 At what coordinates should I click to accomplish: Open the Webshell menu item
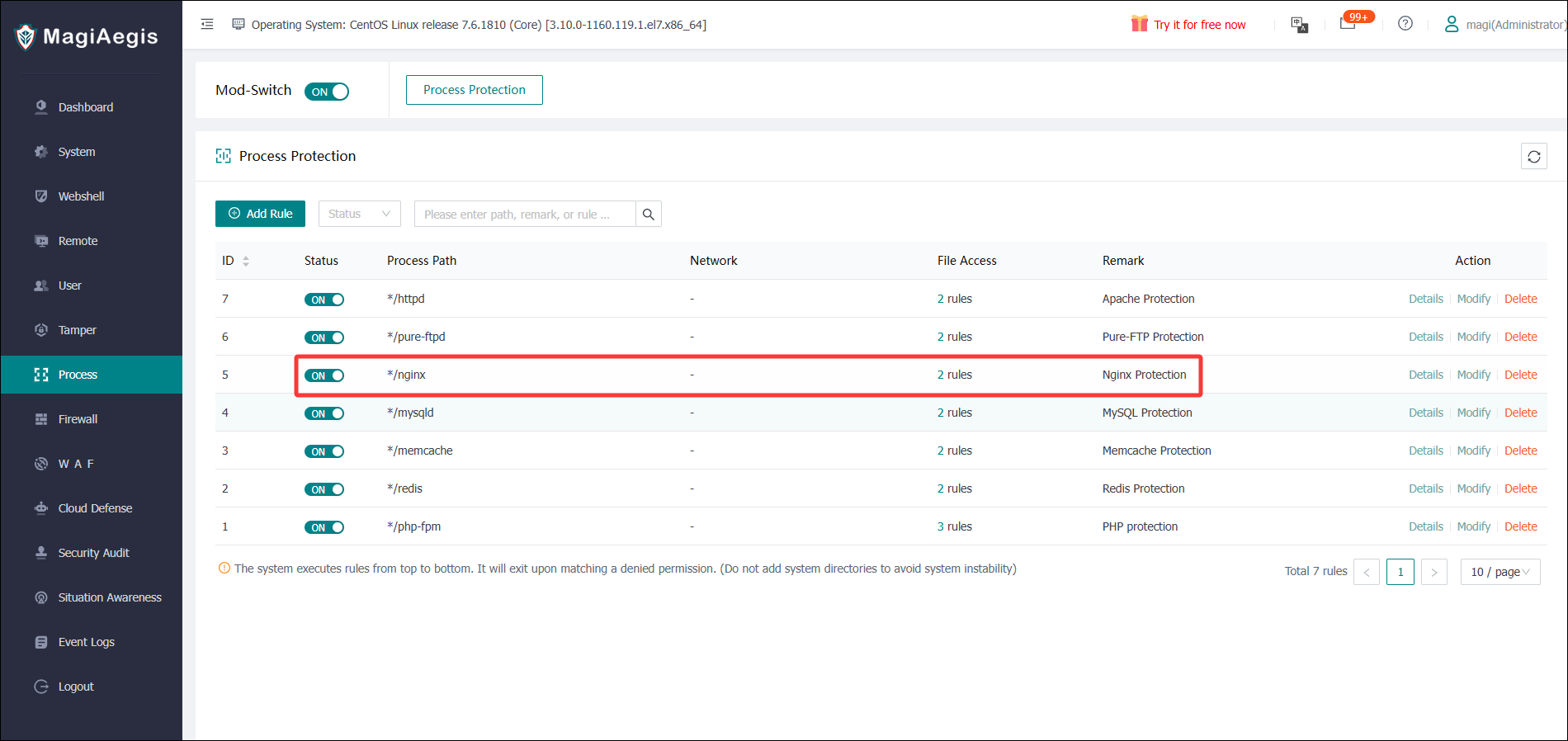(x=92, y=196)
